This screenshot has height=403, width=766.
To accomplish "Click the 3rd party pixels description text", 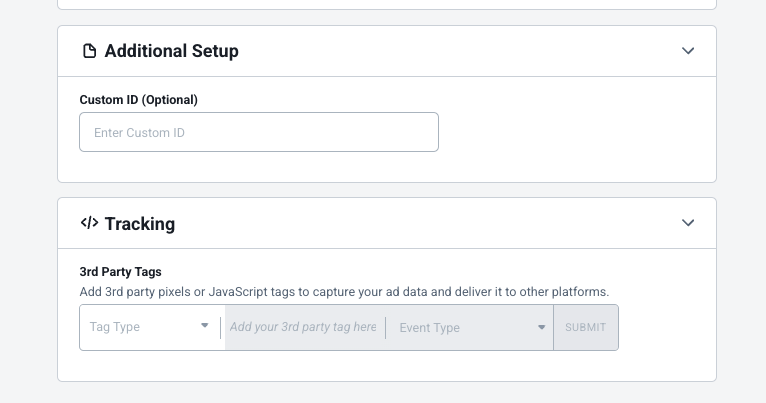I will pos(344,292).
